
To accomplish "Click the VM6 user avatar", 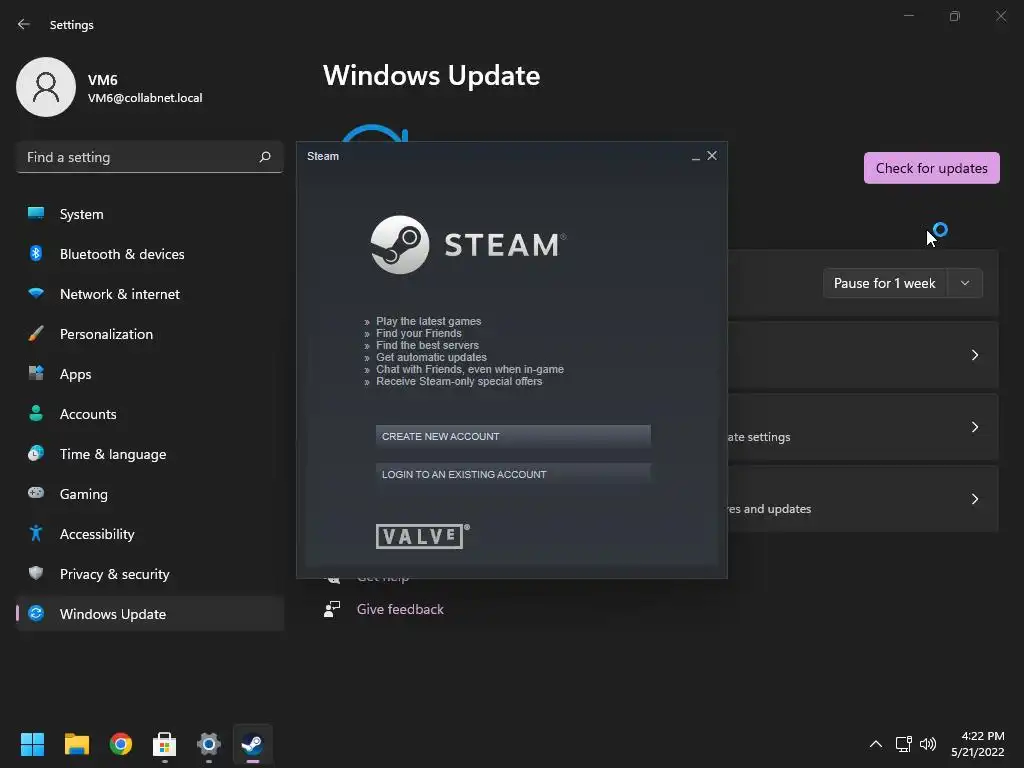I will coord(46,87).
